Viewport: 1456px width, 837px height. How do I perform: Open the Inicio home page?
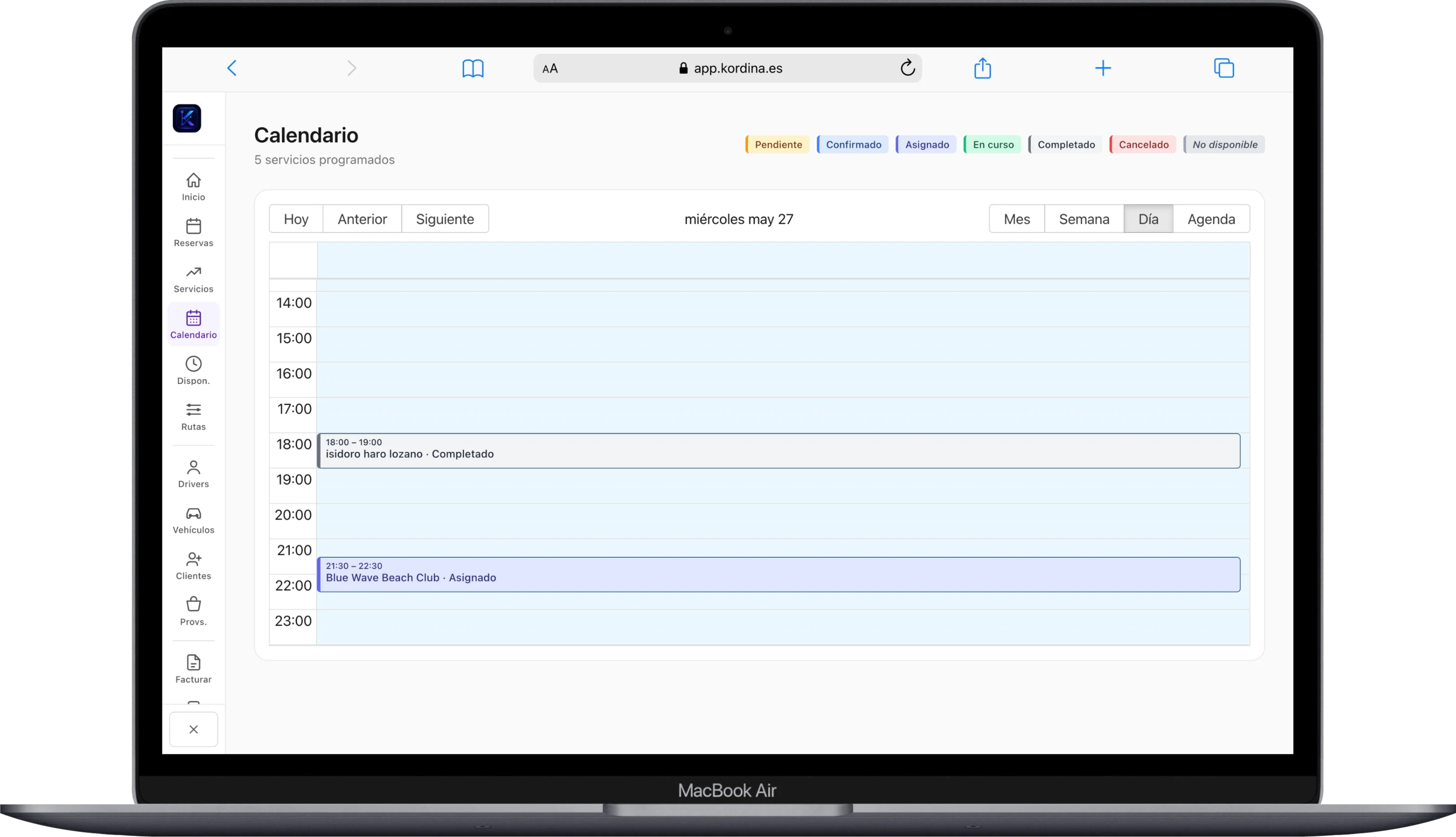pos(194,187)
